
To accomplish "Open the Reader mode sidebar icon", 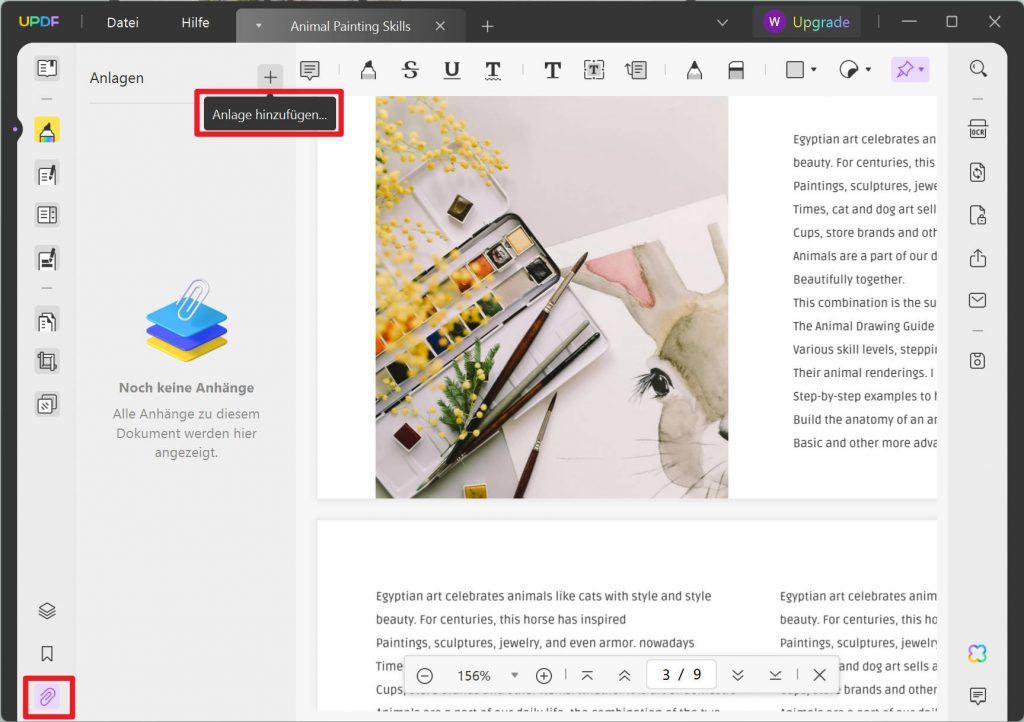I will click(x=47, y=69).
